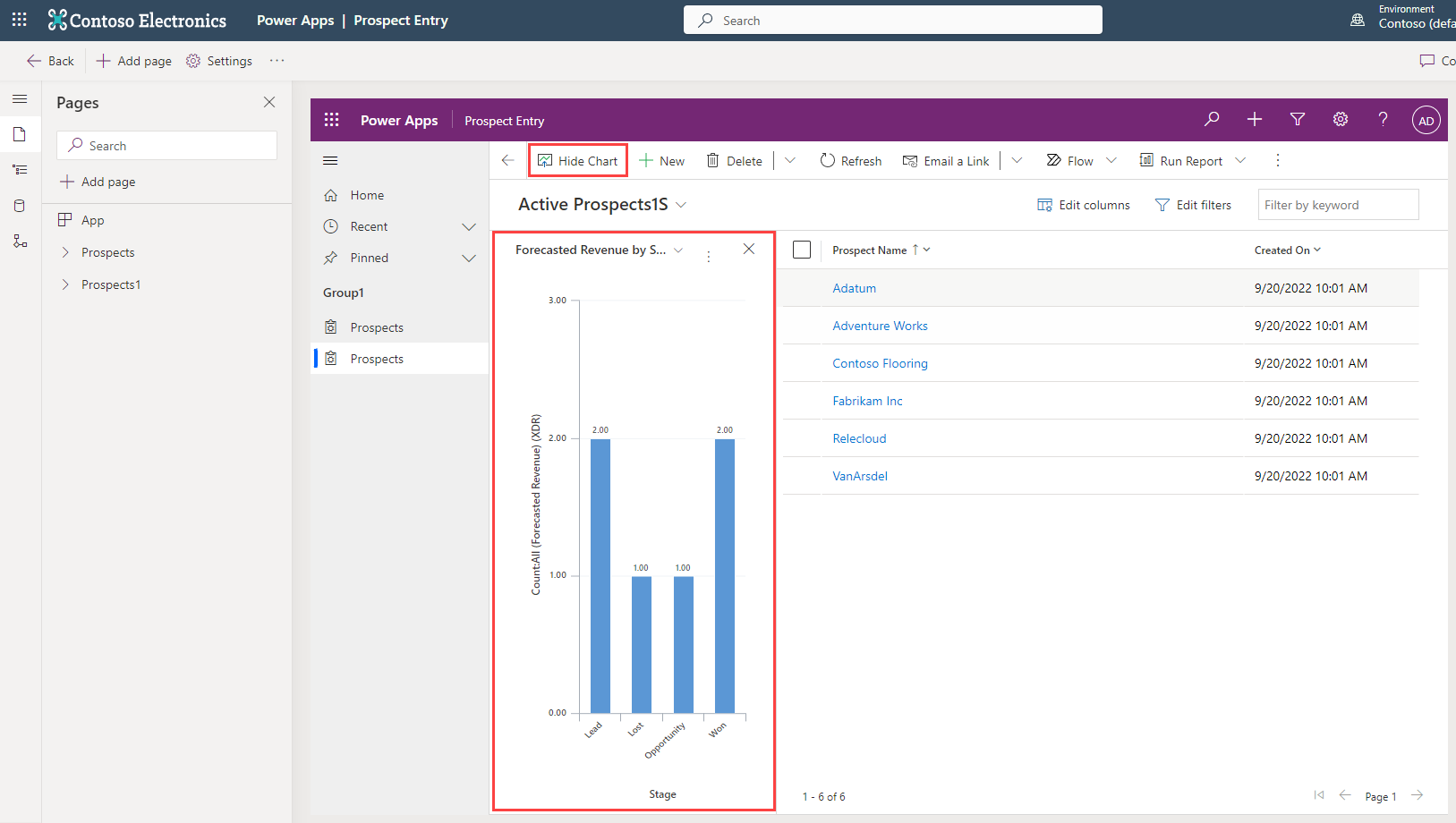The height and width of the screenshot is (823, 1456).
Task: Click Delete in command bar
Action: pyautogui.click(x=734, y=161)
